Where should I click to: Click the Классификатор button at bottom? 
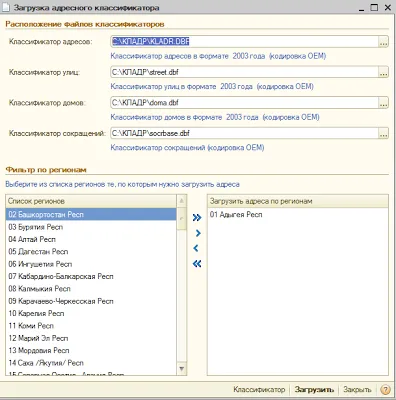click(x=259, y=390)
